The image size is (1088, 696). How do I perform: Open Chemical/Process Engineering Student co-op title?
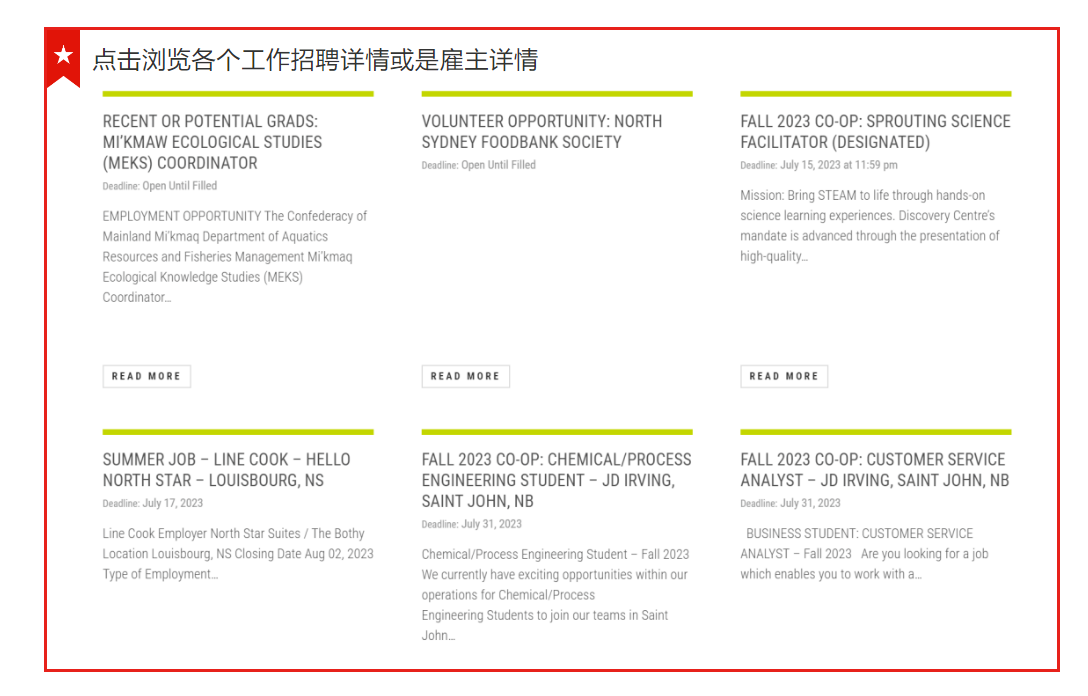click(556, 480)
